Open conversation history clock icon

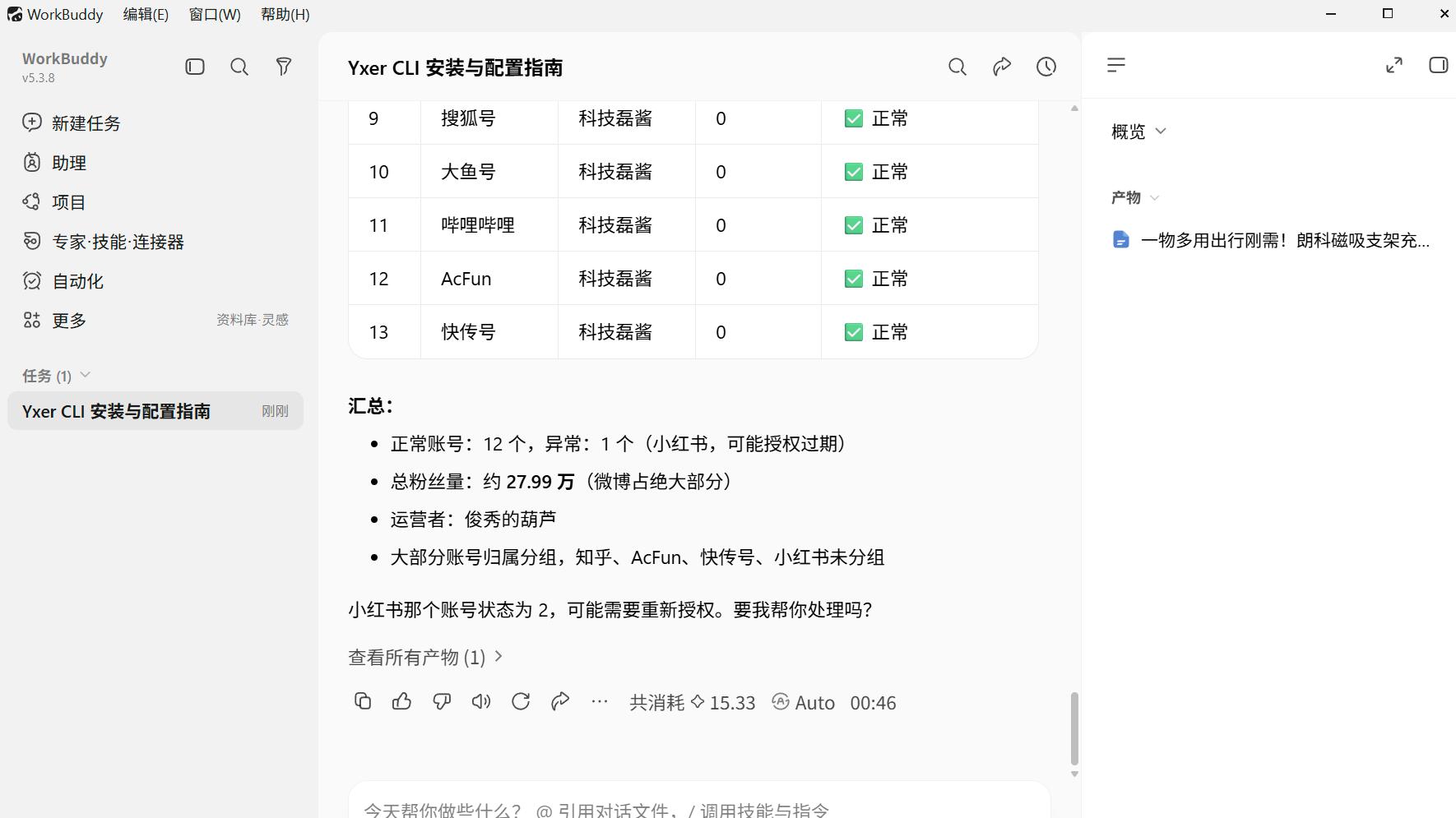click(1046, 67)
